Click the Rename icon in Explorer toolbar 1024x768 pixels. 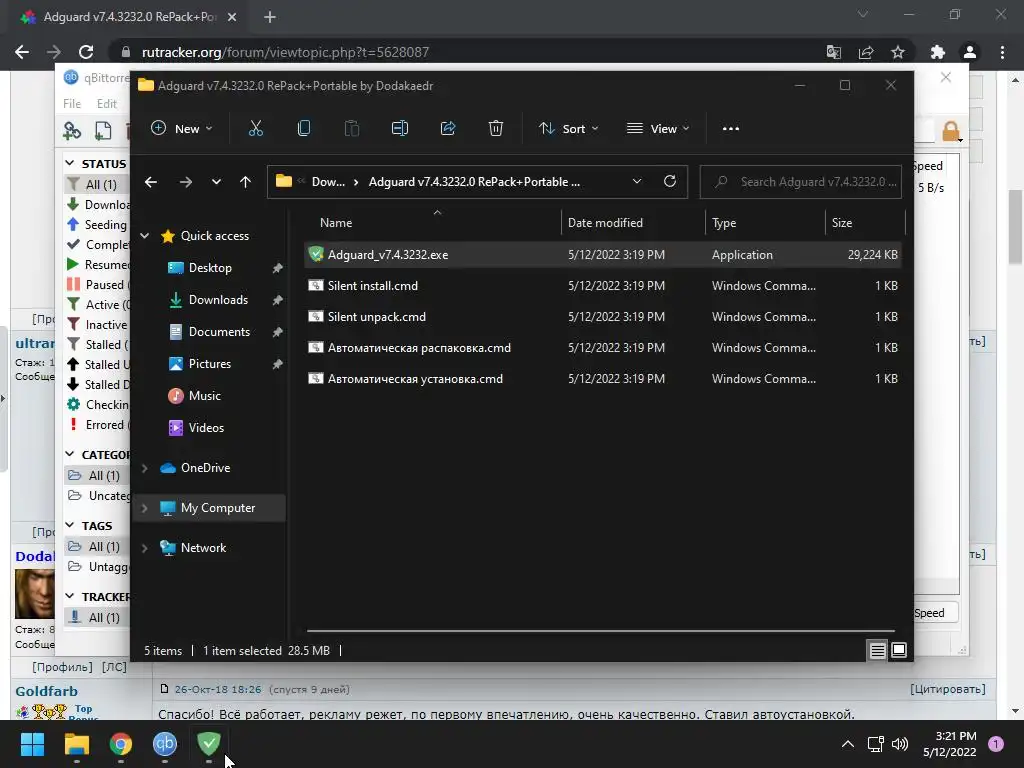400,129
